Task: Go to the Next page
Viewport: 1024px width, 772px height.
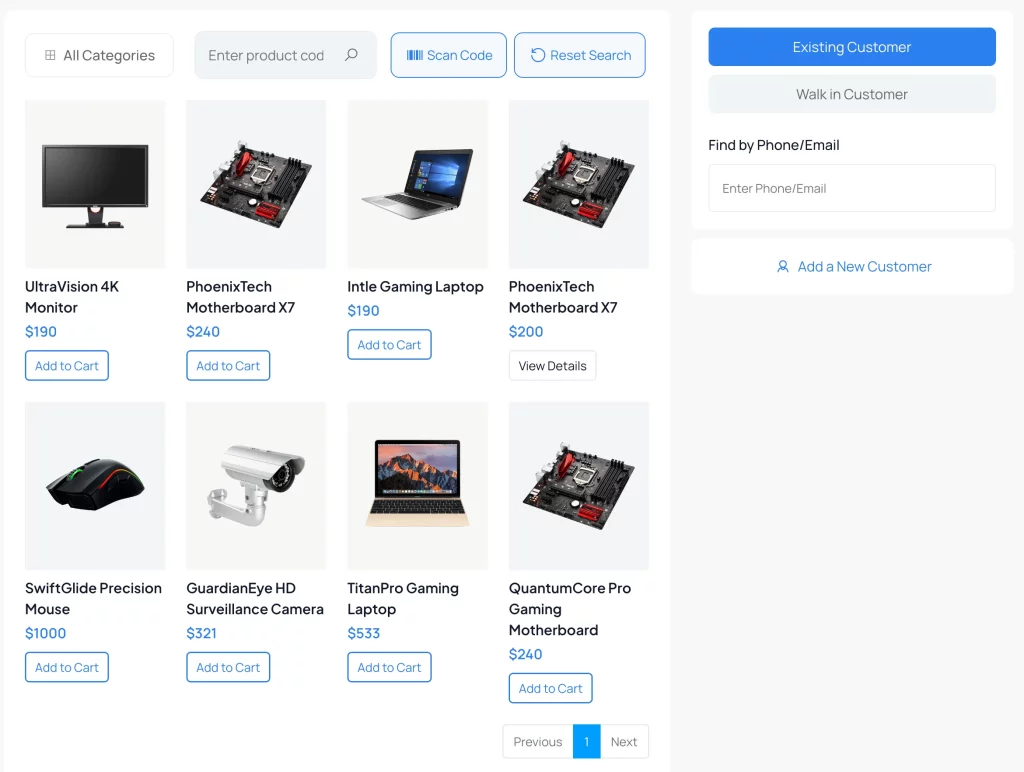Action: pyautogui.click(x=624, y=742)
